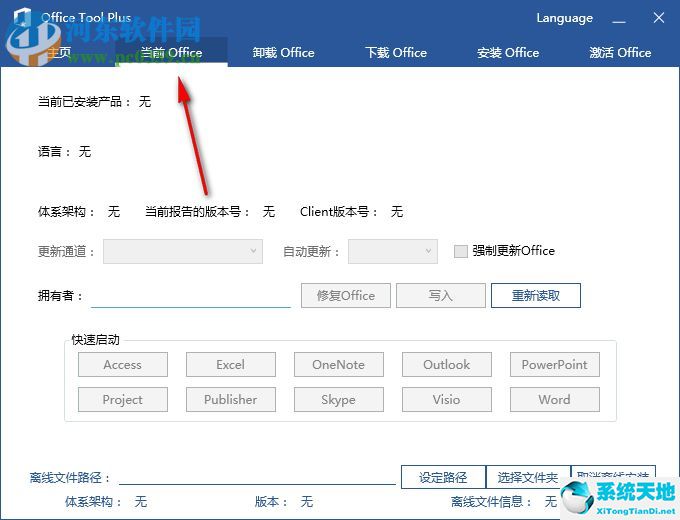Click the Office Tool Plus title text

click(x=86, y=18)
